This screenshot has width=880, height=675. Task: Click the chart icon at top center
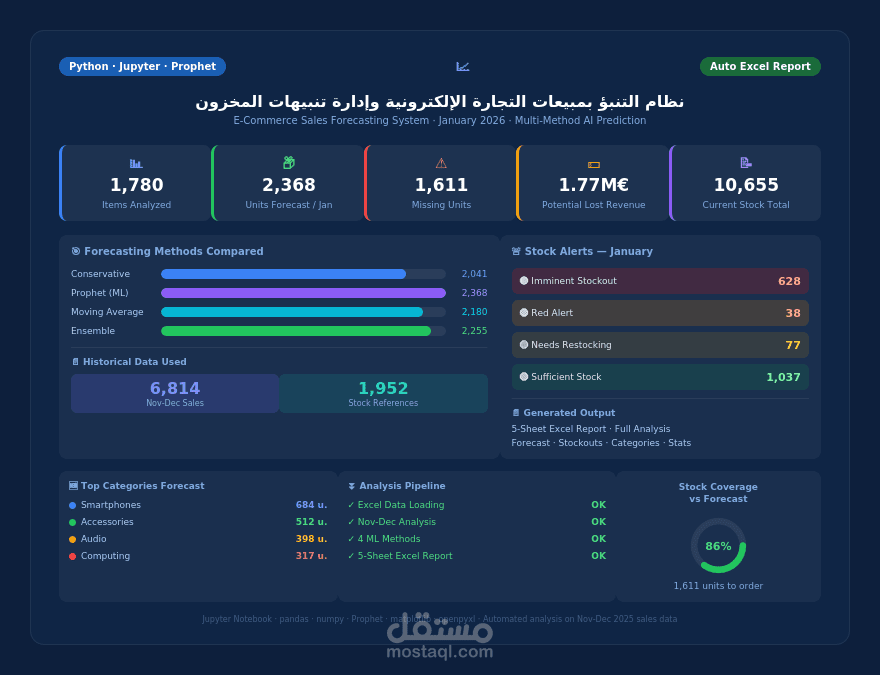coord(462,67)
